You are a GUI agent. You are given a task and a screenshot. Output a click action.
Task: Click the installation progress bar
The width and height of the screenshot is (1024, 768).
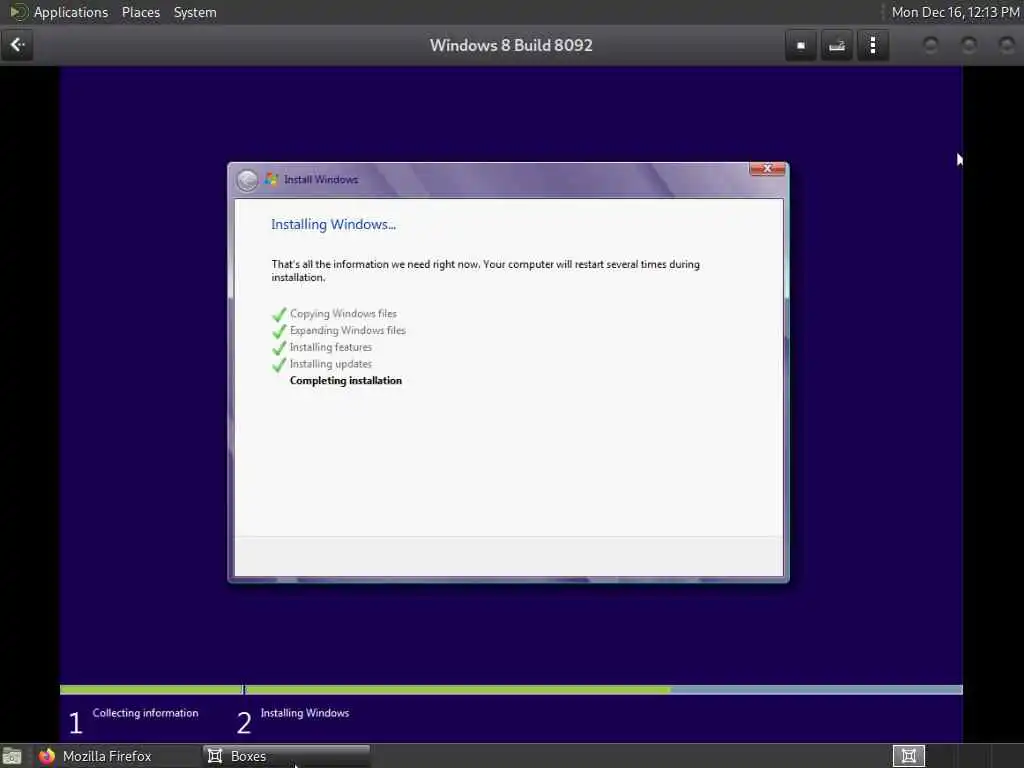click(x=511, y=690)
